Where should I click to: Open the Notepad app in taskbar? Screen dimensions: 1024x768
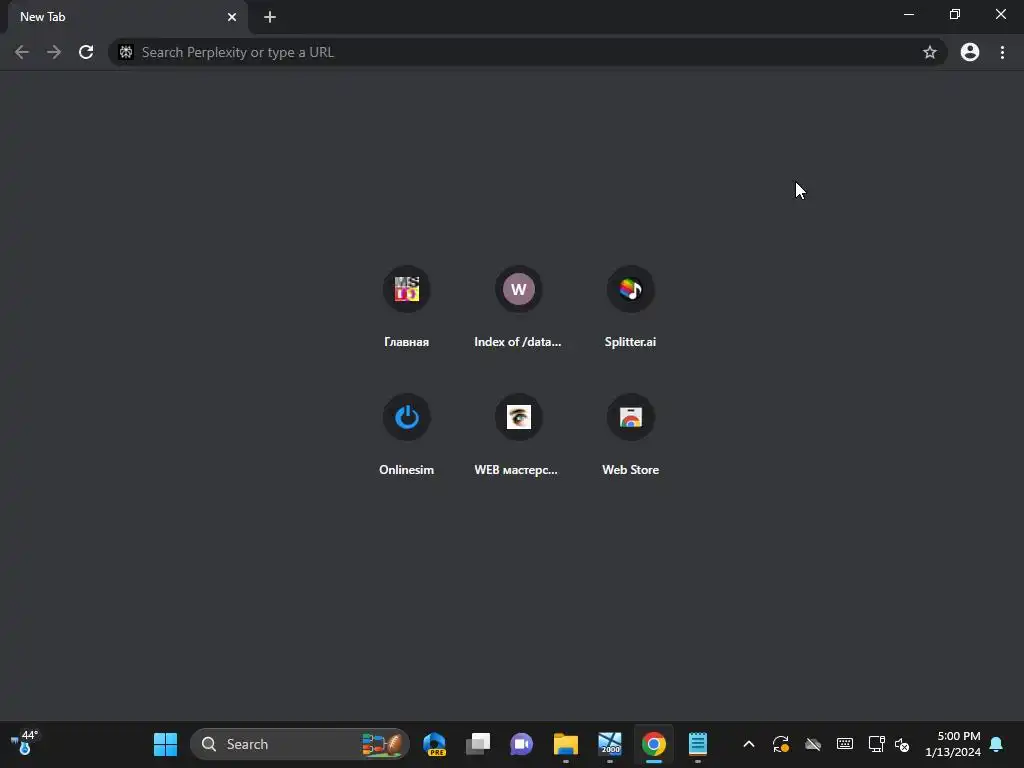[x=697, y=744]
